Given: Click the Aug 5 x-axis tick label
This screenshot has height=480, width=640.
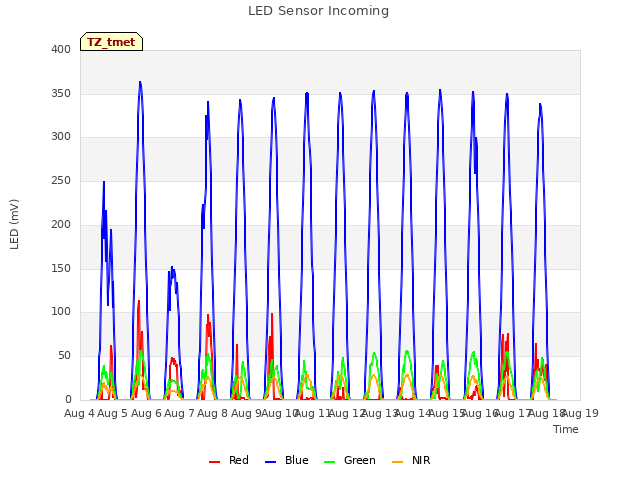Looking at the screenshot, I should coord(113,413).
